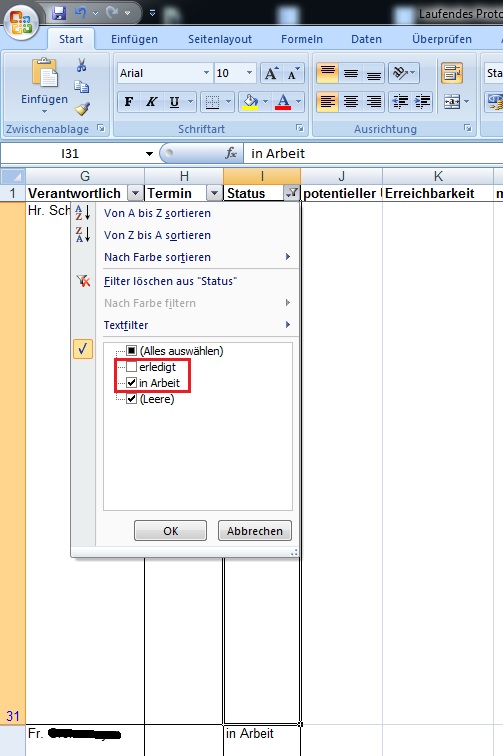
Task: Click the Status column filter button
Action: pos(291,193)
